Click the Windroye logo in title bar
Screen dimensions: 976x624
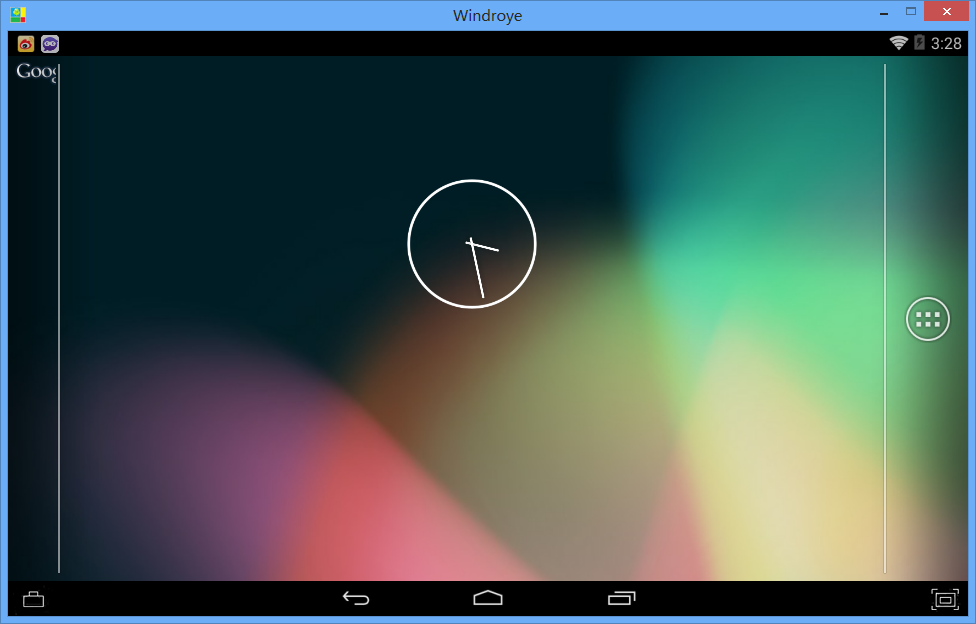coord(18,14)
